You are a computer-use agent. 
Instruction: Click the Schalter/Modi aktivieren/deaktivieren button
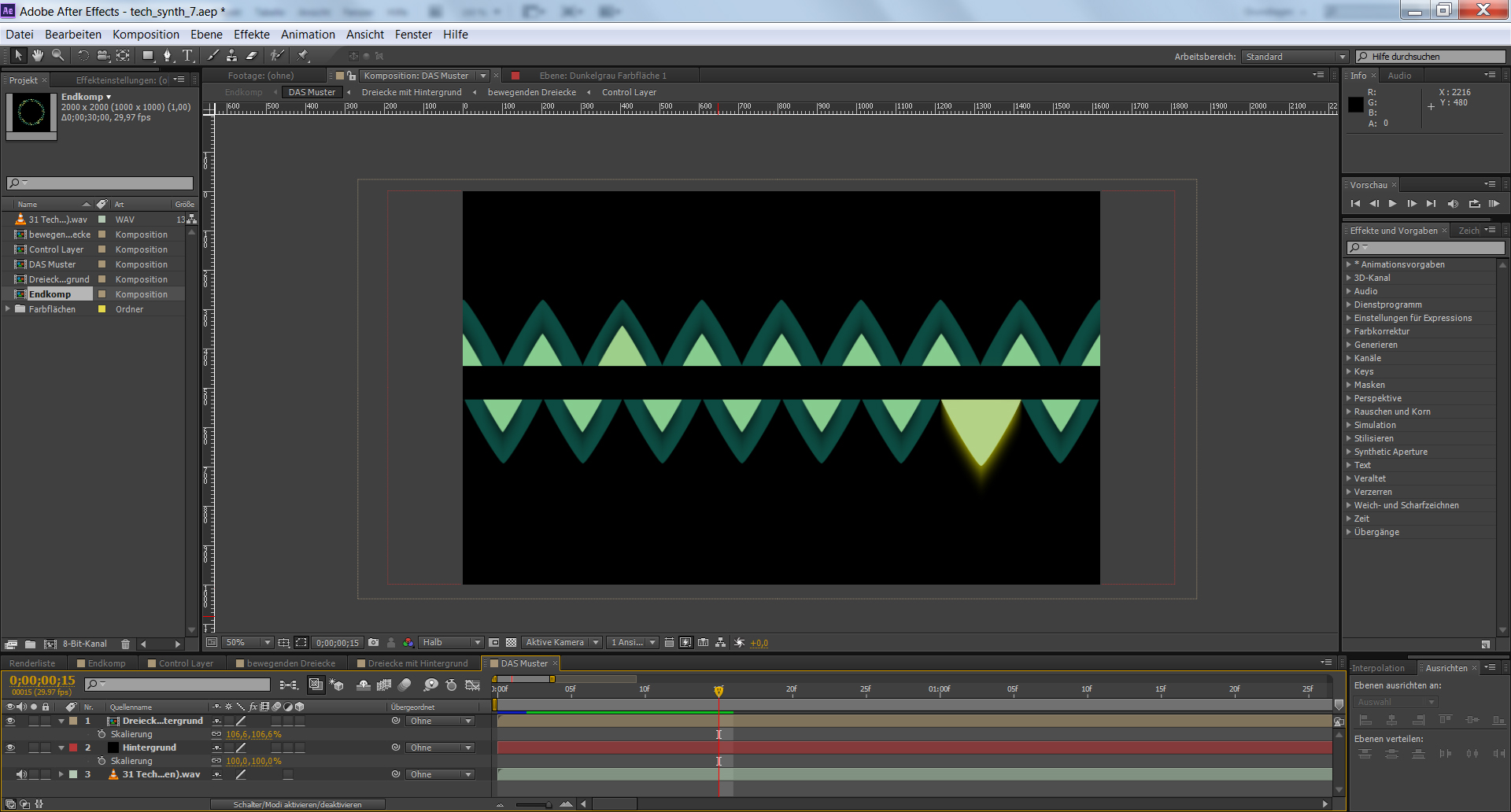pyautogui.click(x=297, y=804)
